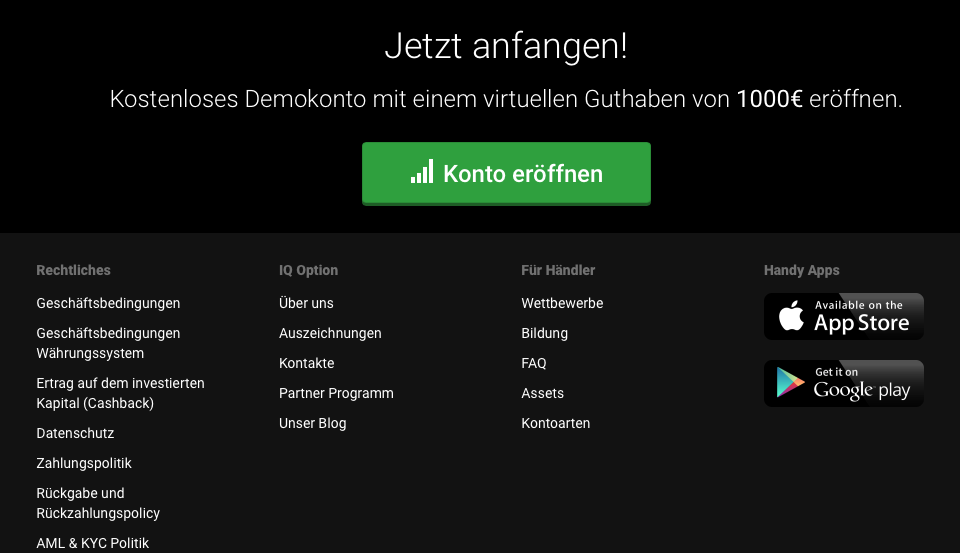Viewport: 960px width, 553px height.
Task: Open the Wettbewerbe link
Action: tap(562, 303)
